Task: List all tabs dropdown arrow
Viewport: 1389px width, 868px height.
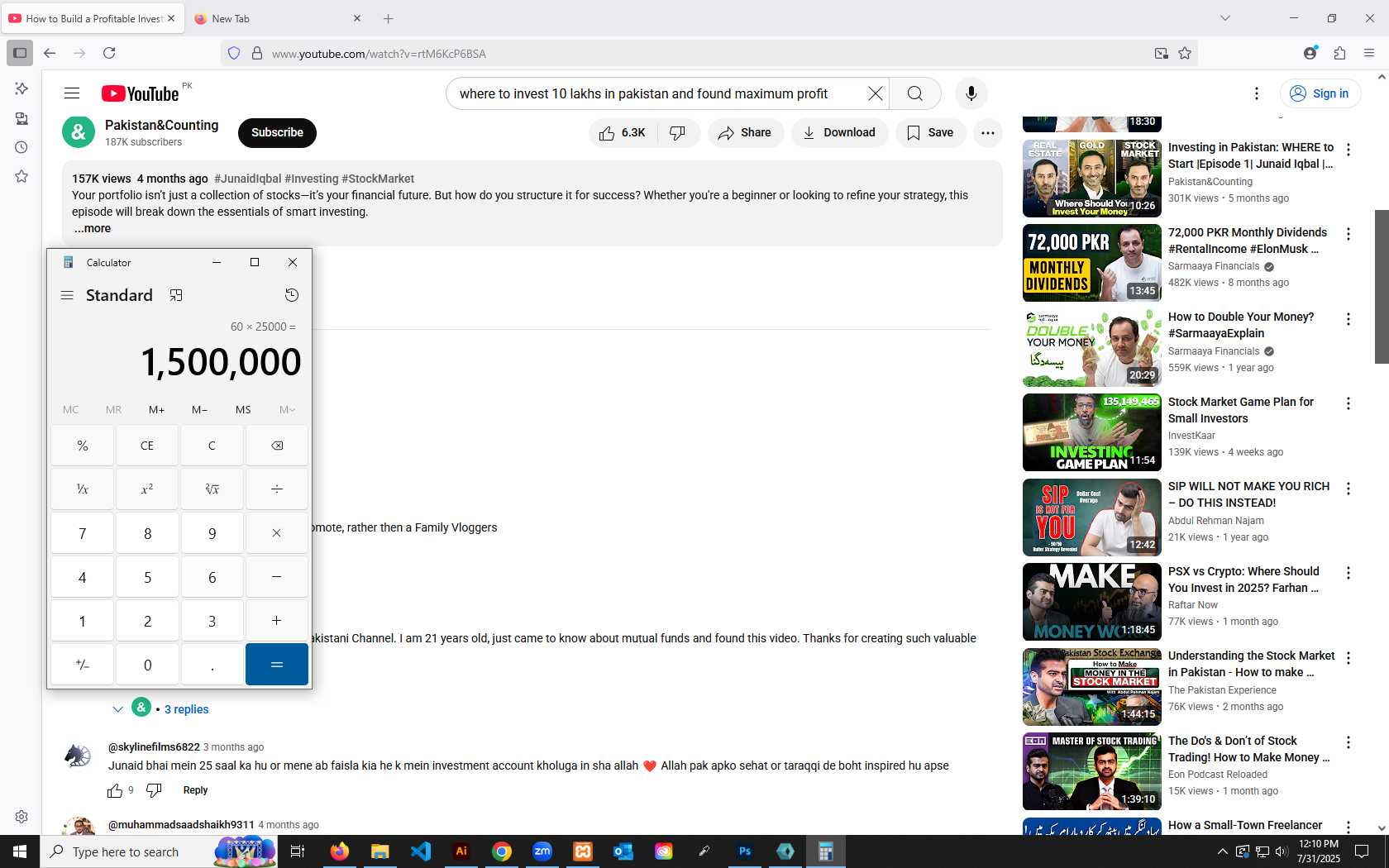Action: 1225,18
